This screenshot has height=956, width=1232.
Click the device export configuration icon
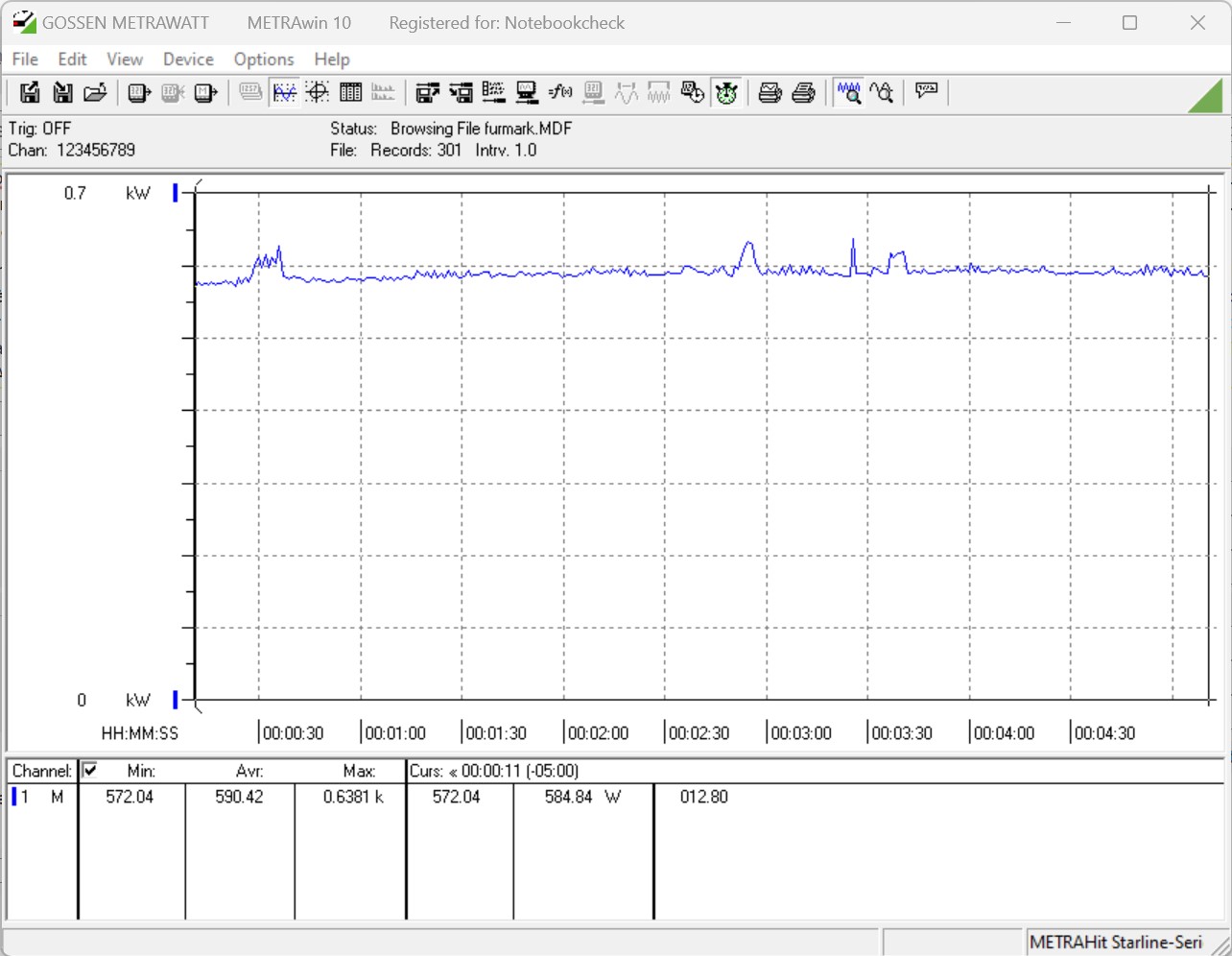428,92
